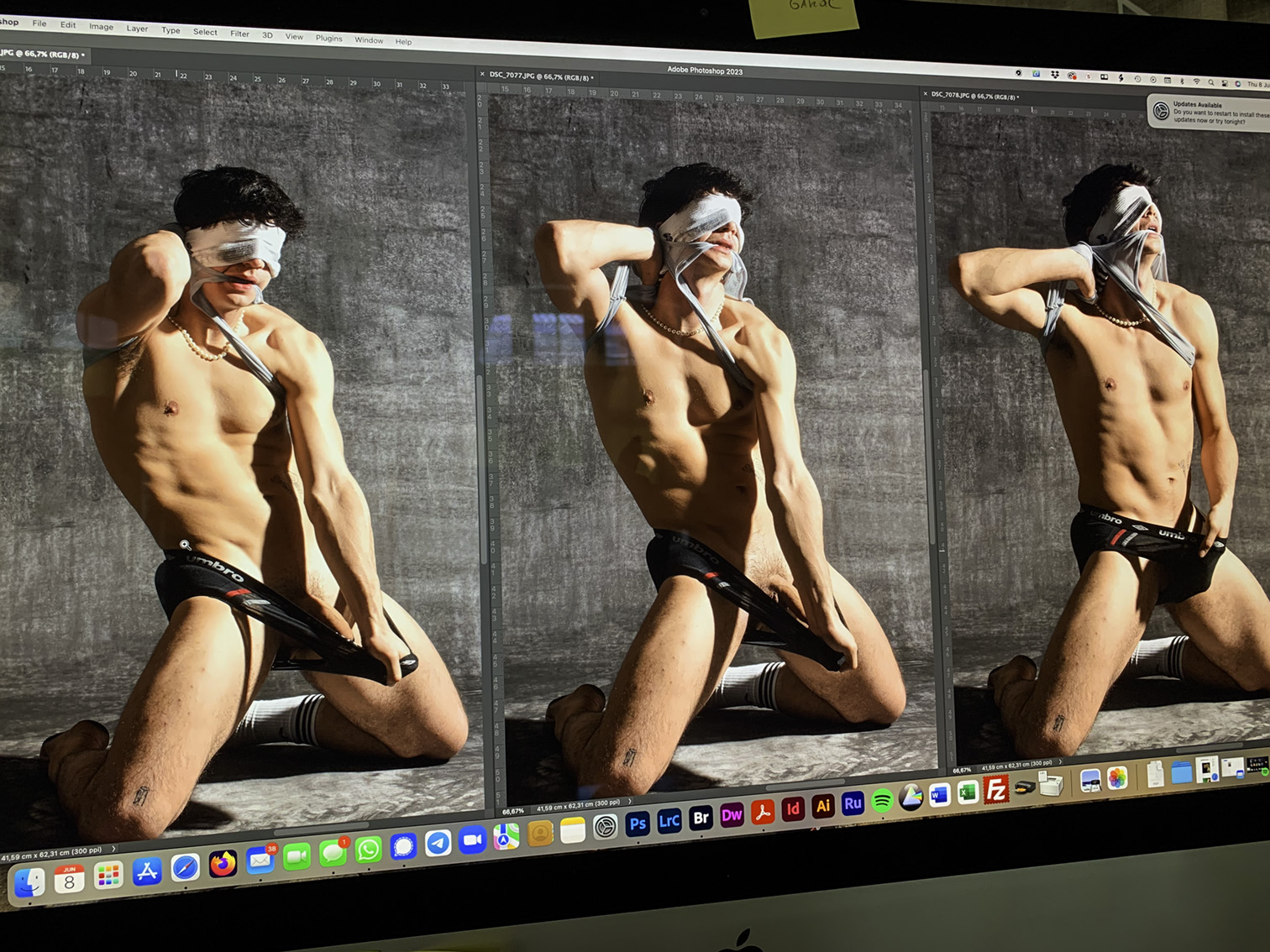The image size is (1270, 952).
Task: Click the zoom field of DSC_7078 showing 66,67%
Action: [962, 770]
